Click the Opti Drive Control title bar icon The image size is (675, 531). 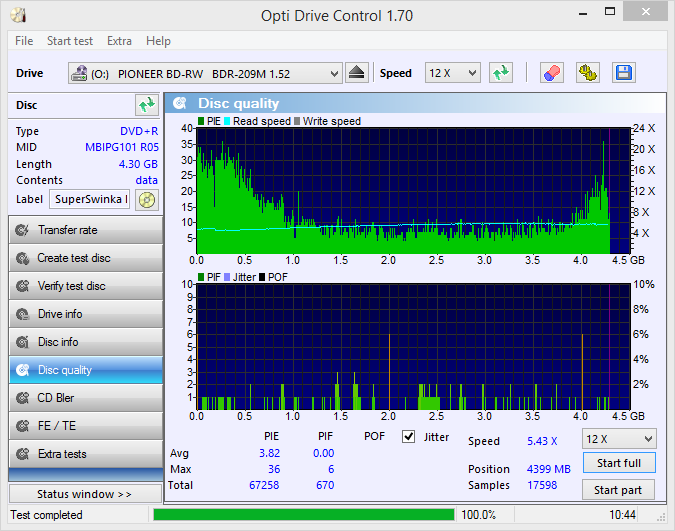19,15
